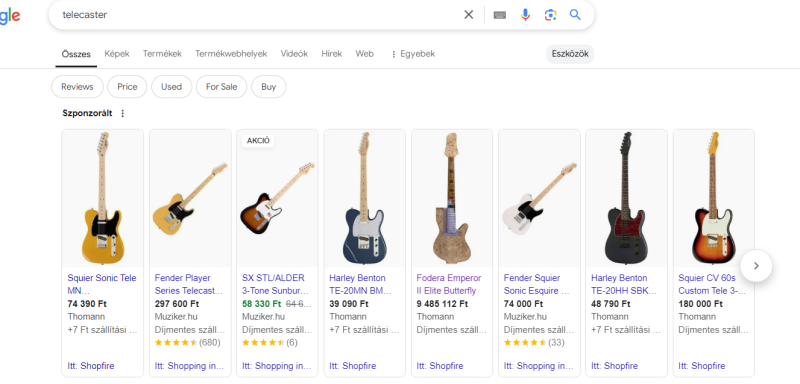This screenshot has height=384, width=800.
Task: Switch to the Videók tab
Action: coord(294,54)
